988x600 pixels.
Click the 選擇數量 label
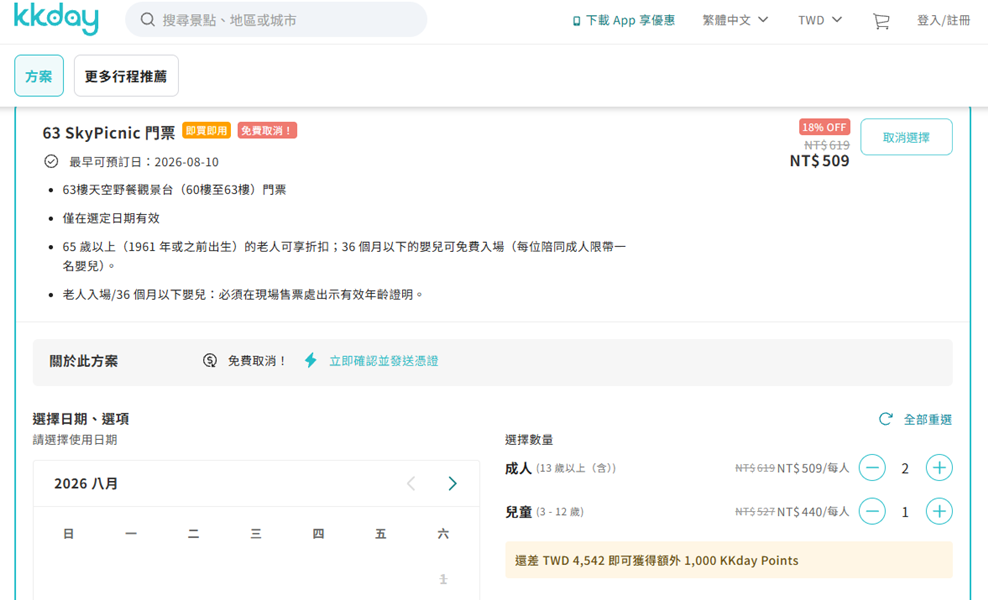tap(529, 440)
